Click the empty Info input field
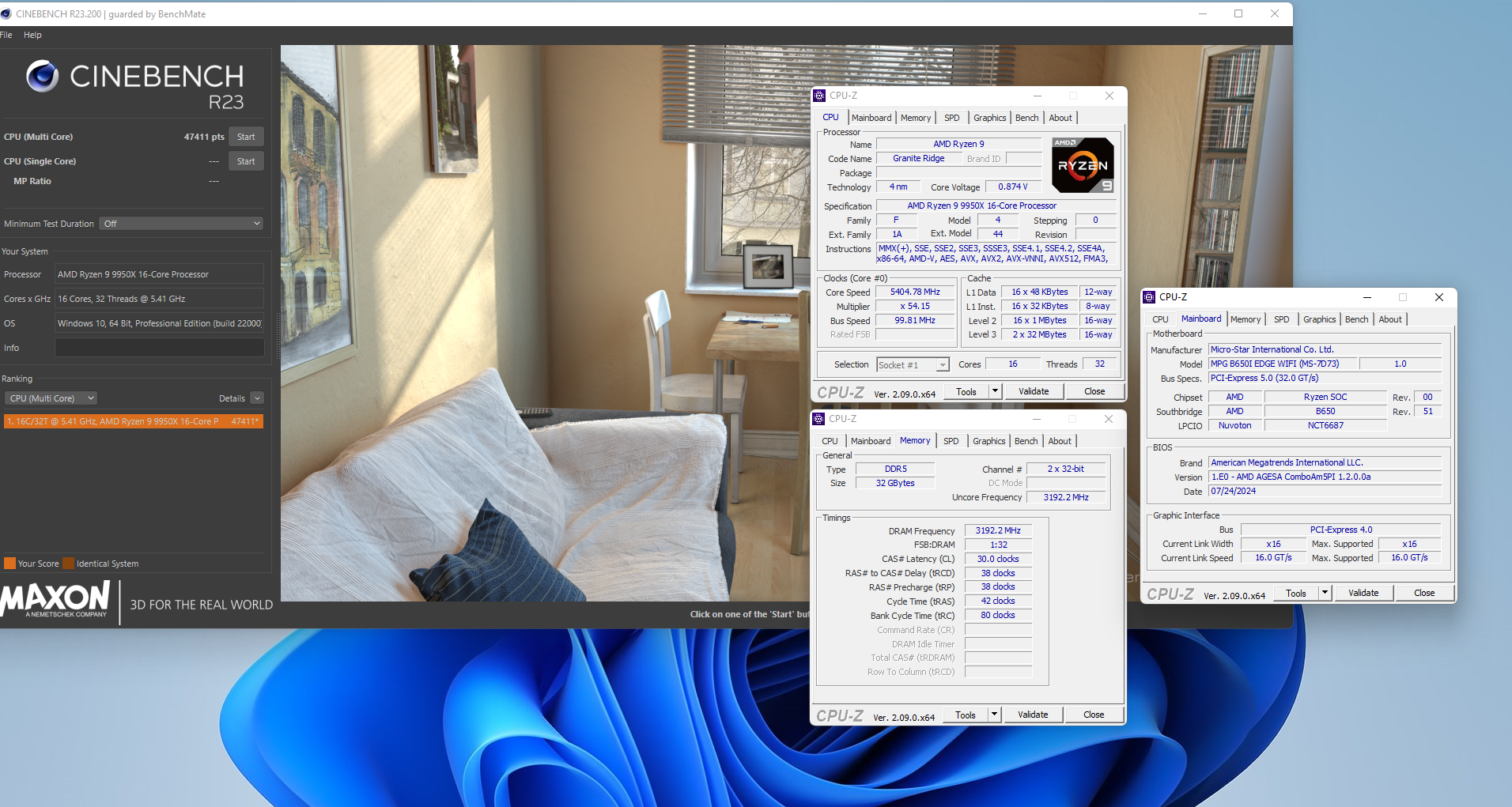 tap(159, 348)
